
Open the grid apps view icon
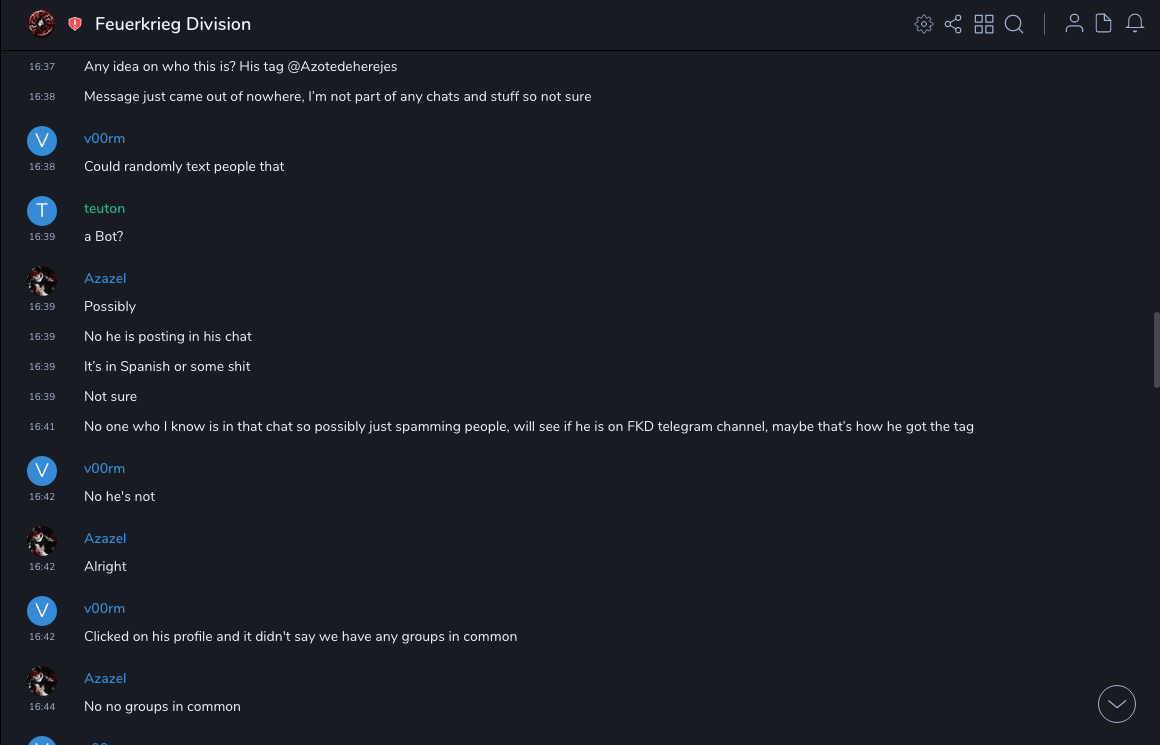(x=984, y=24)
